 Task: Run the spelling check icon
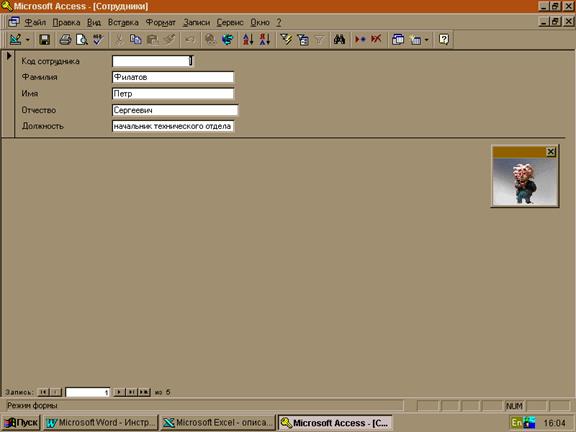click(98, 39)
